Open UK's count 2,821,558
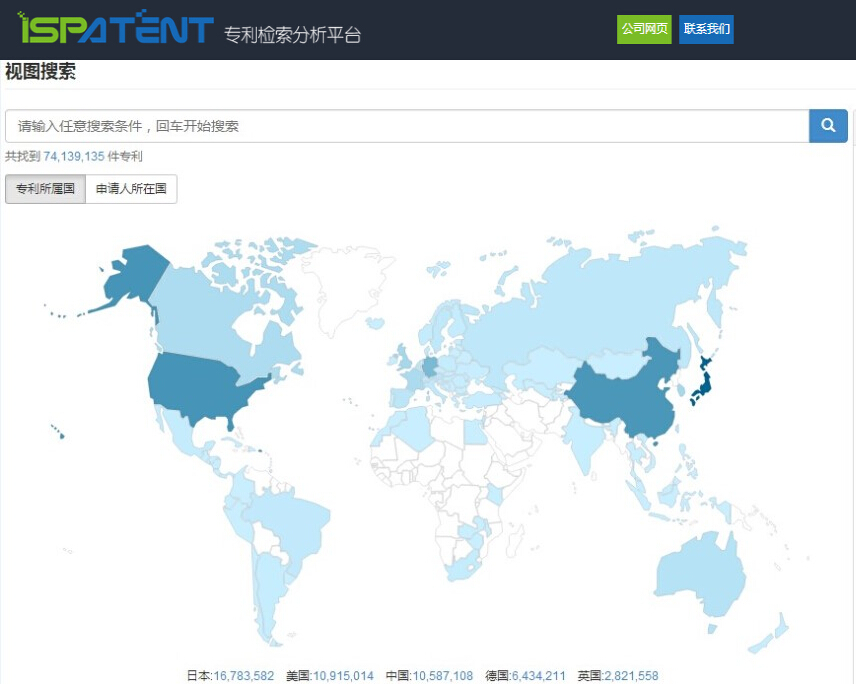Image resolution: width=859 pixels, height=684 pixels. click(x=631, y=676)
